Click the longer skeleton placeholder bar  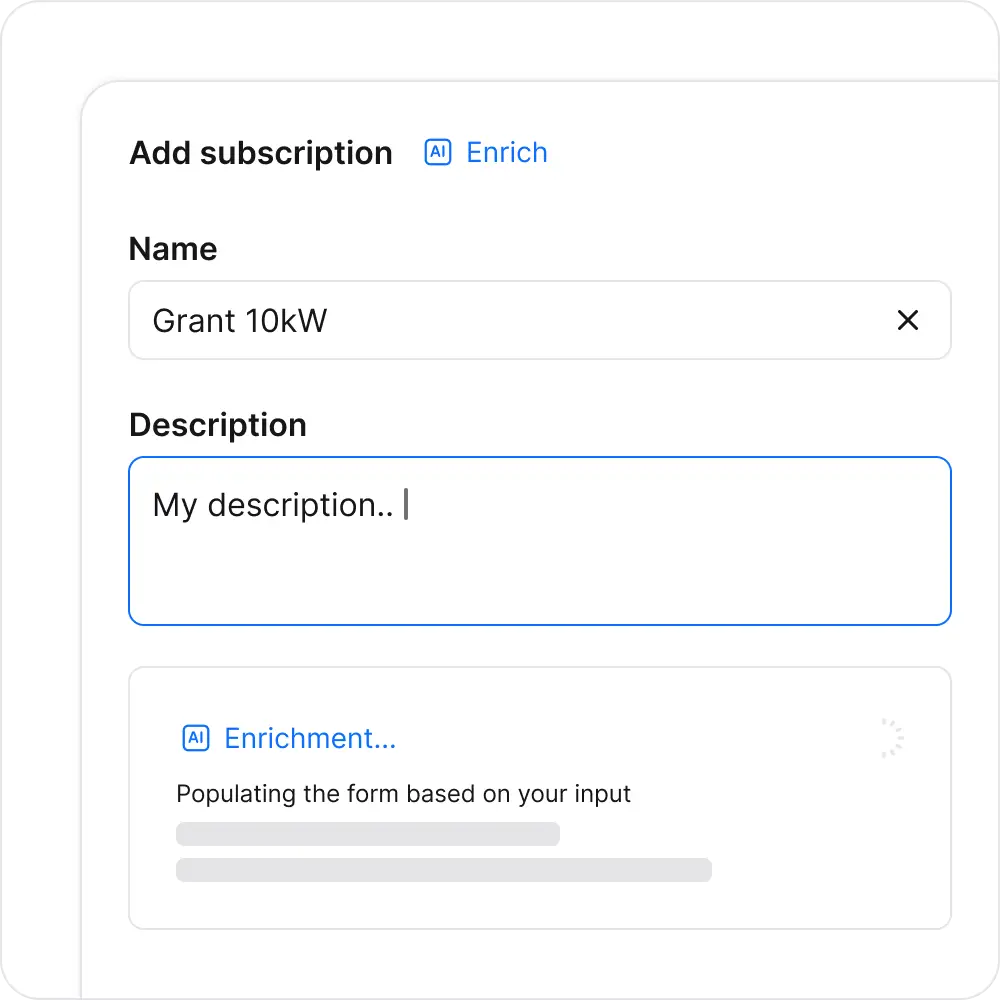[x=443, y=870]
